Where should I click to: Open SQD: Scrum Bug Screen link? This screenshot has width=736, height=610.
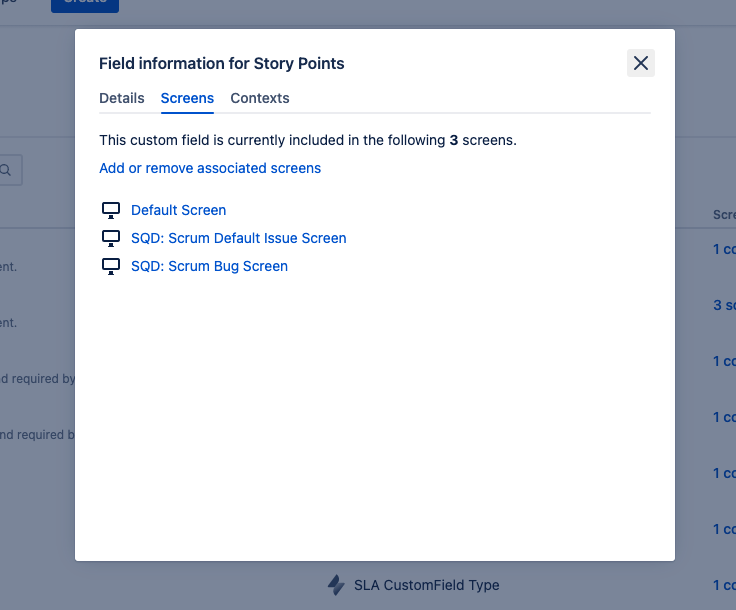[x=209, y=266]
